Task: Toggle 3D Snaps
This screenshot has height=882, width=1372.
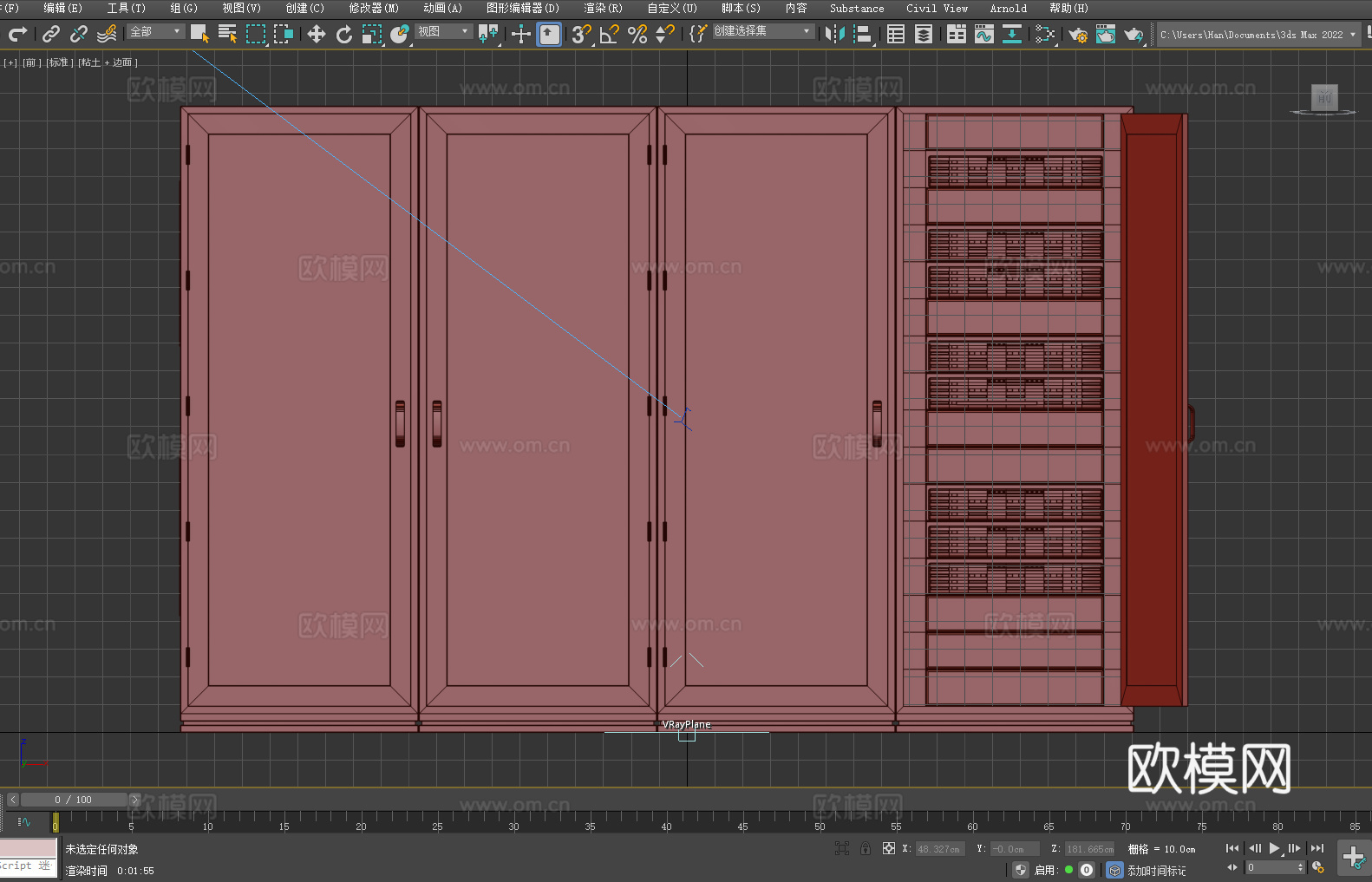Action: click(582, 34)
